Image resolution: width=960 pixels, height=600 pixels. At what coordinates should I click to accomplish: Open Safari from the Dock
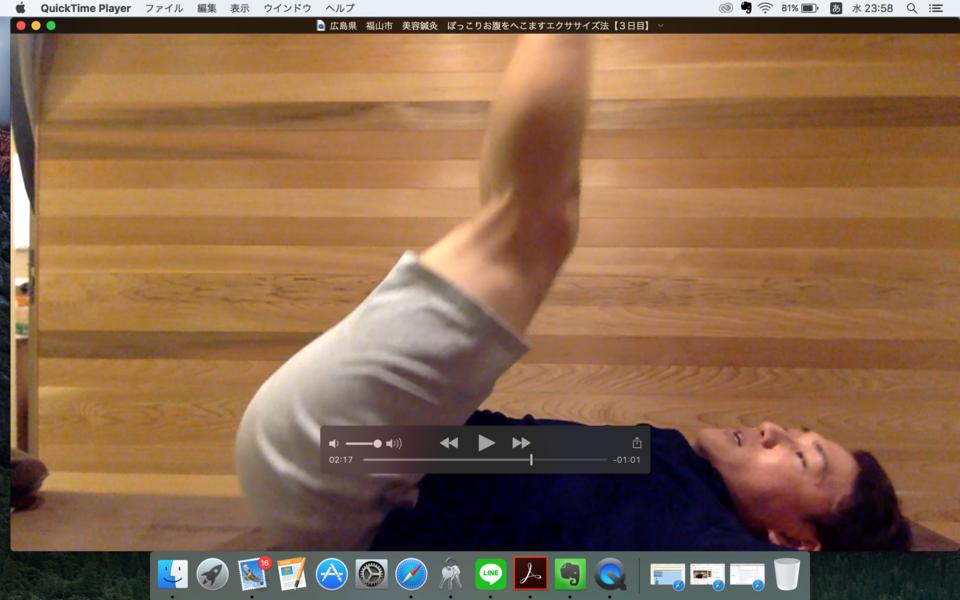click(x=411, y=574)
